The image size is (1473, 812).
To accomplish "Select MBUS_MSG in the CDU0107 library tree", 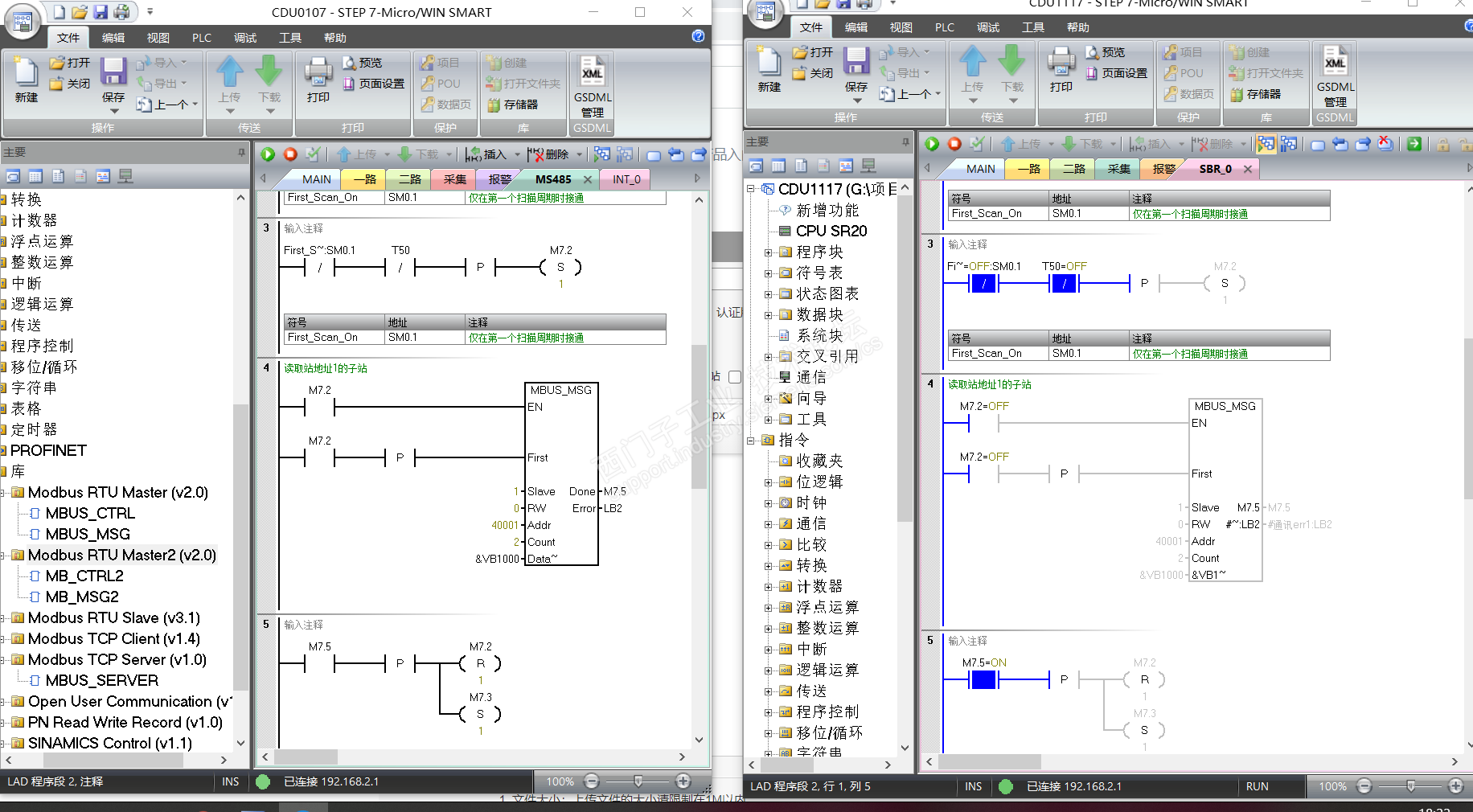I will pos(88,534).
